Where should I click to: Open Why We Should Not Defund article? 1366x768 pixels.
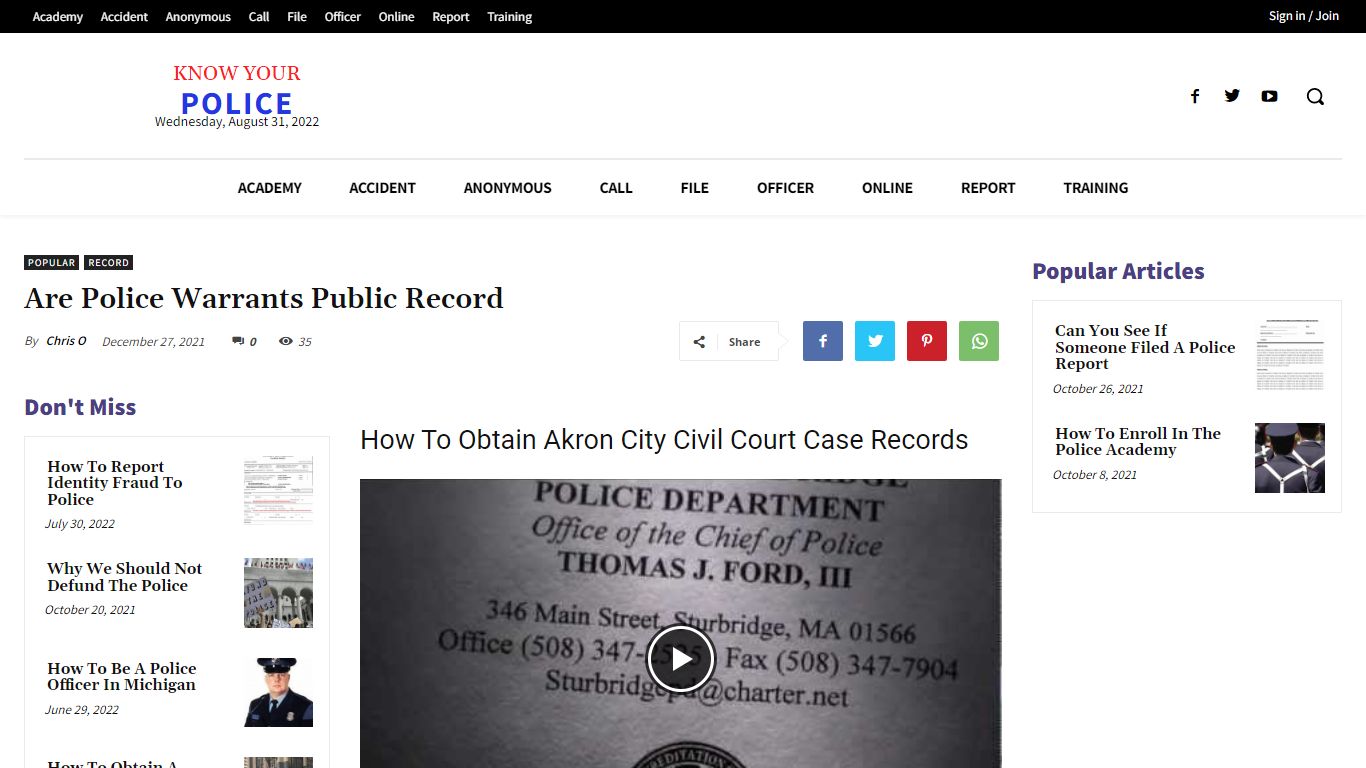[x=124, y=577]
